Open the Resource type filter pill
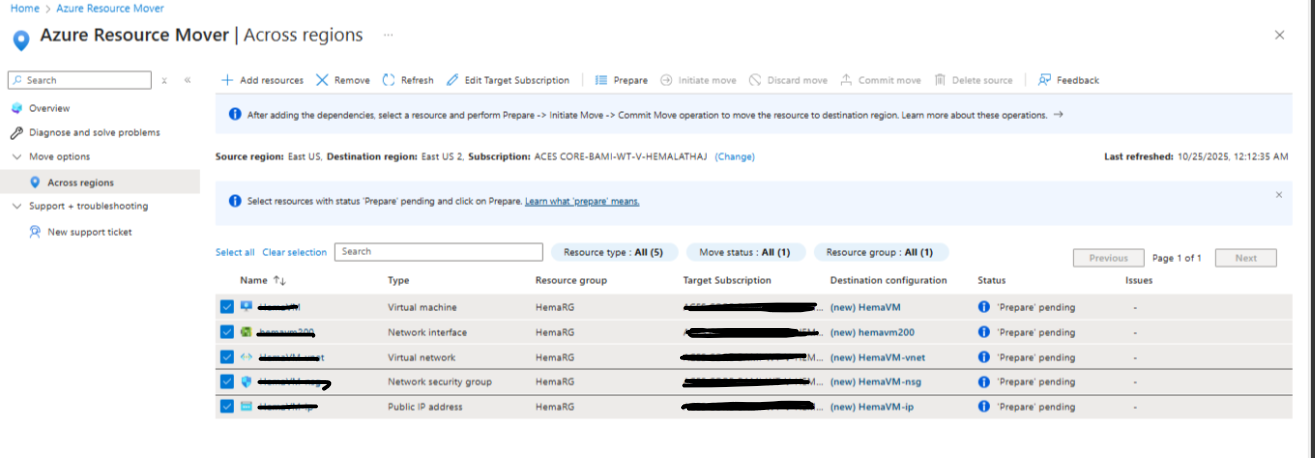Viewport: 1315px width, 458px height. (x=614, y=252)
